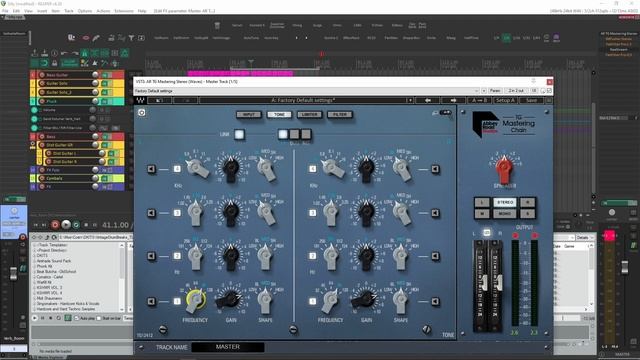Screen dimensions: 640x360
Task: Click the UI button in FX window
Action: click(533, 91)
